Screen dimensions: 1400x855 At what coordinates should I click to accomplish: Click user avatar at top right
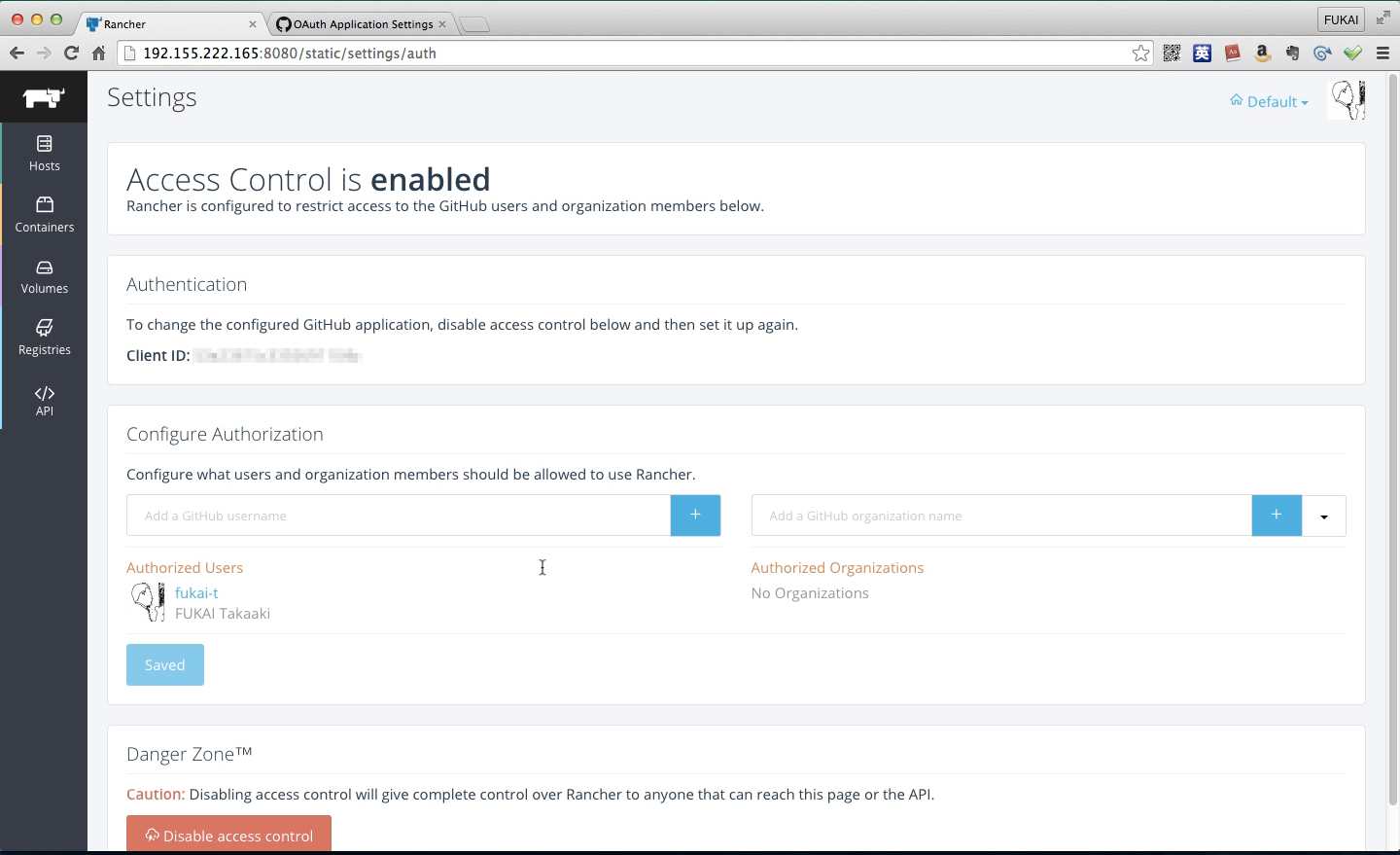point(1347,100)
